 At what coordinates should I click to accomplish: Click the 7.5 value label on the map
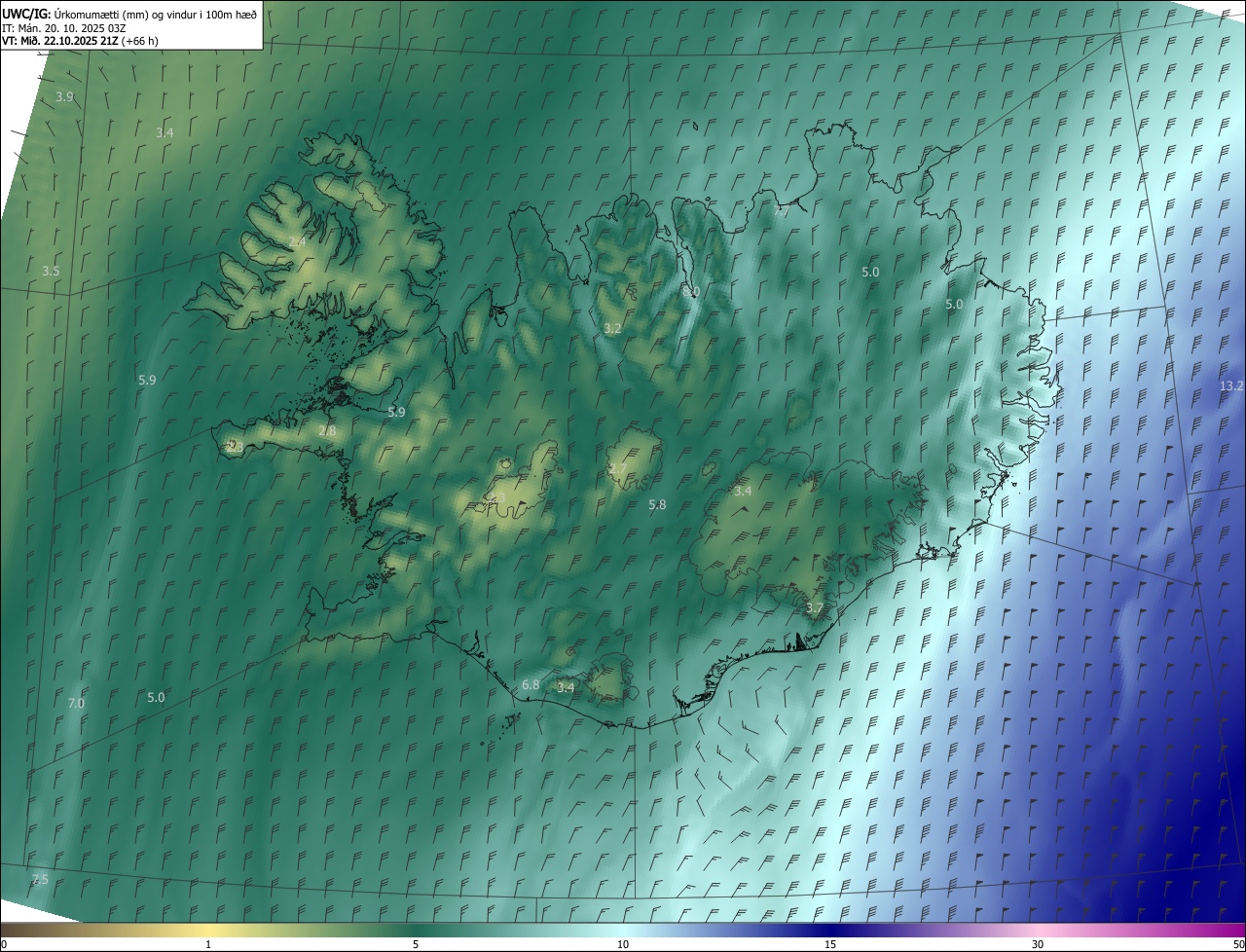[x=40, y=880]
